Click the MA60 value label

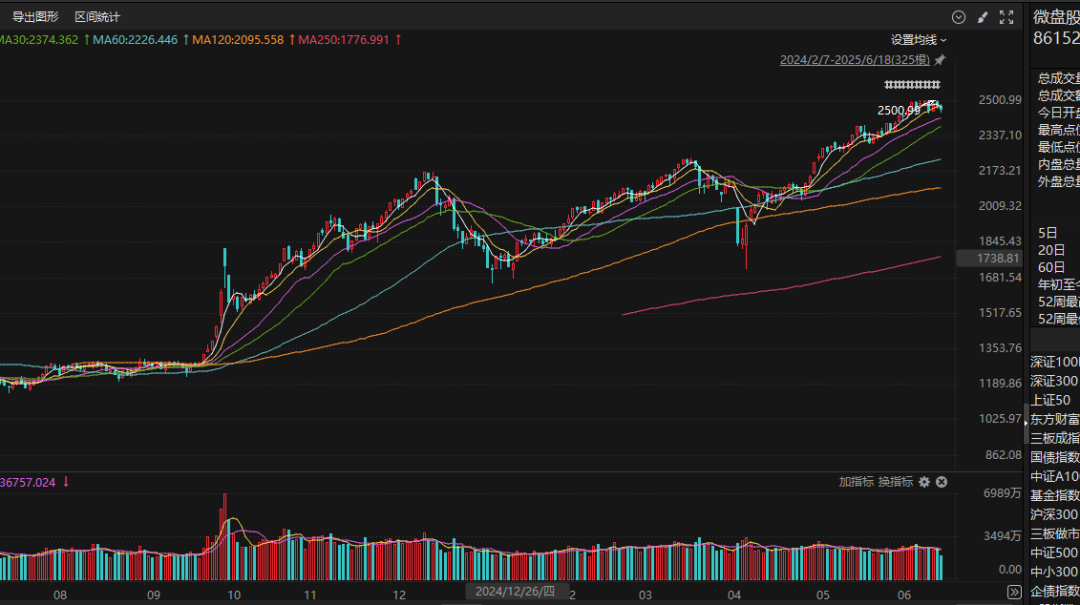136,40
